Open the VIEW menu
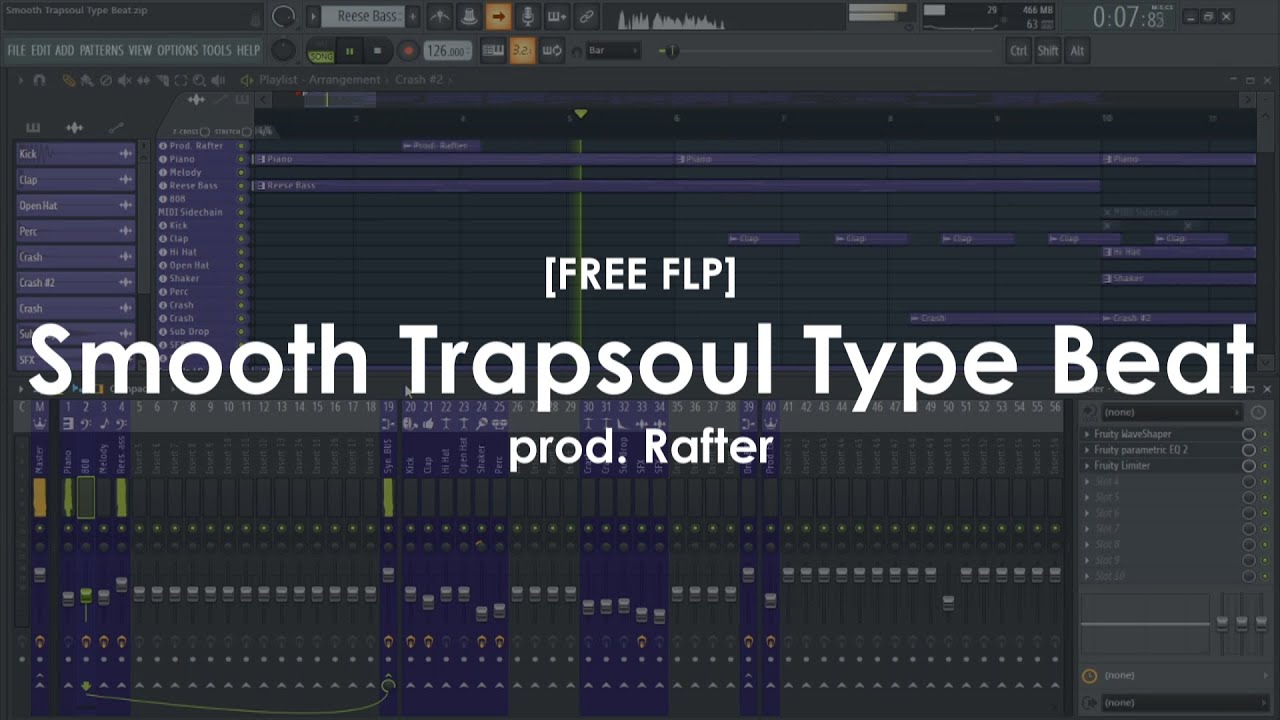This screenshot has width=1280, height=720. pos(140,50)
